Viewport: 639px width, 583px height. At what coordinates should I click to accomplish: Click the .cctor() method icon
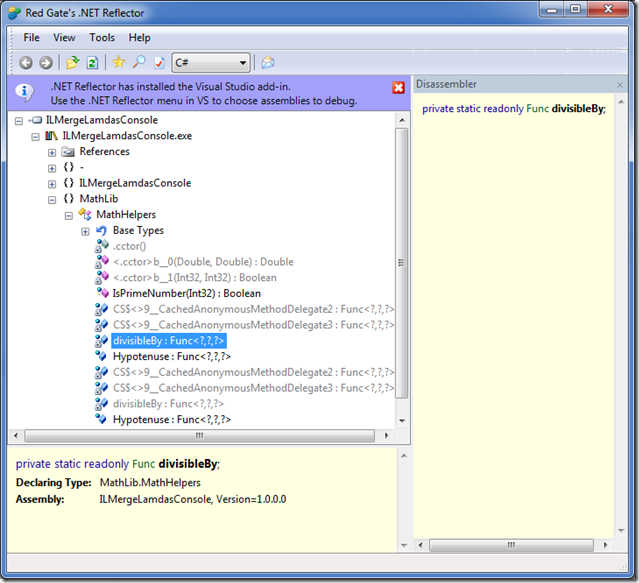tap(101, 246)
